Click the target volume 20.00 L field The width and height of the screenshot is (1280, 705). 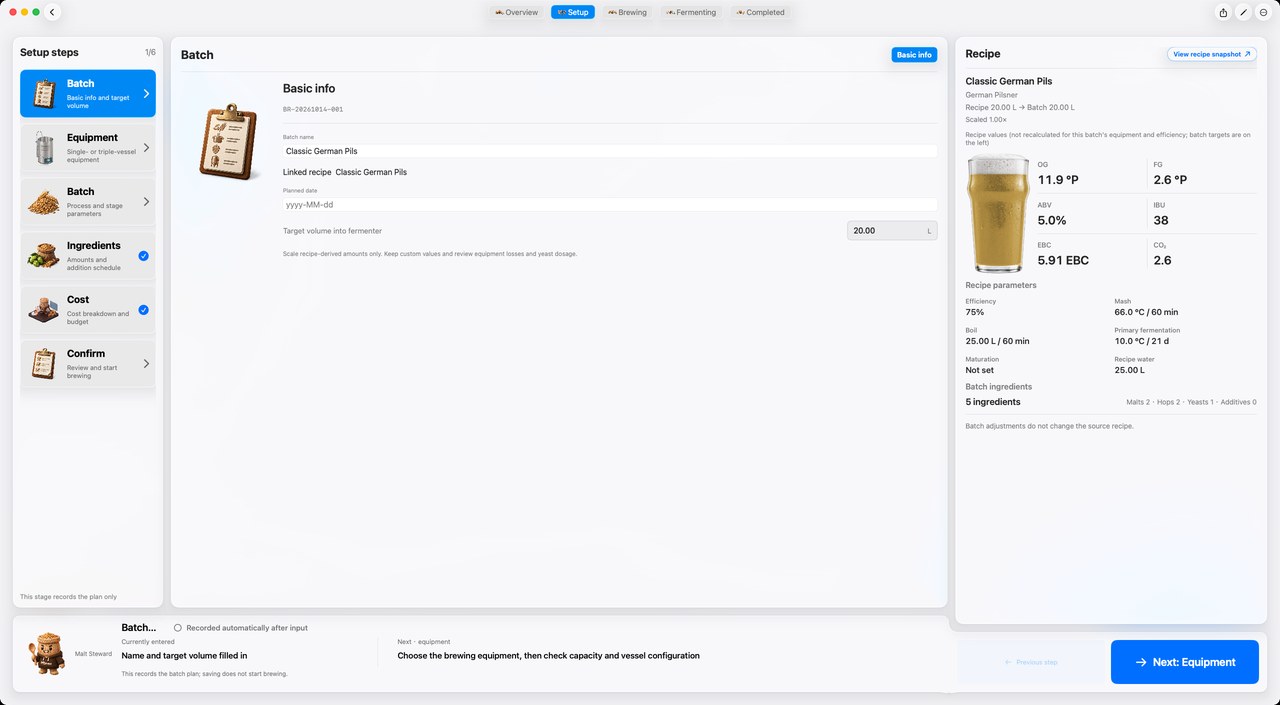pyautogui.click(x=892, y=231)
